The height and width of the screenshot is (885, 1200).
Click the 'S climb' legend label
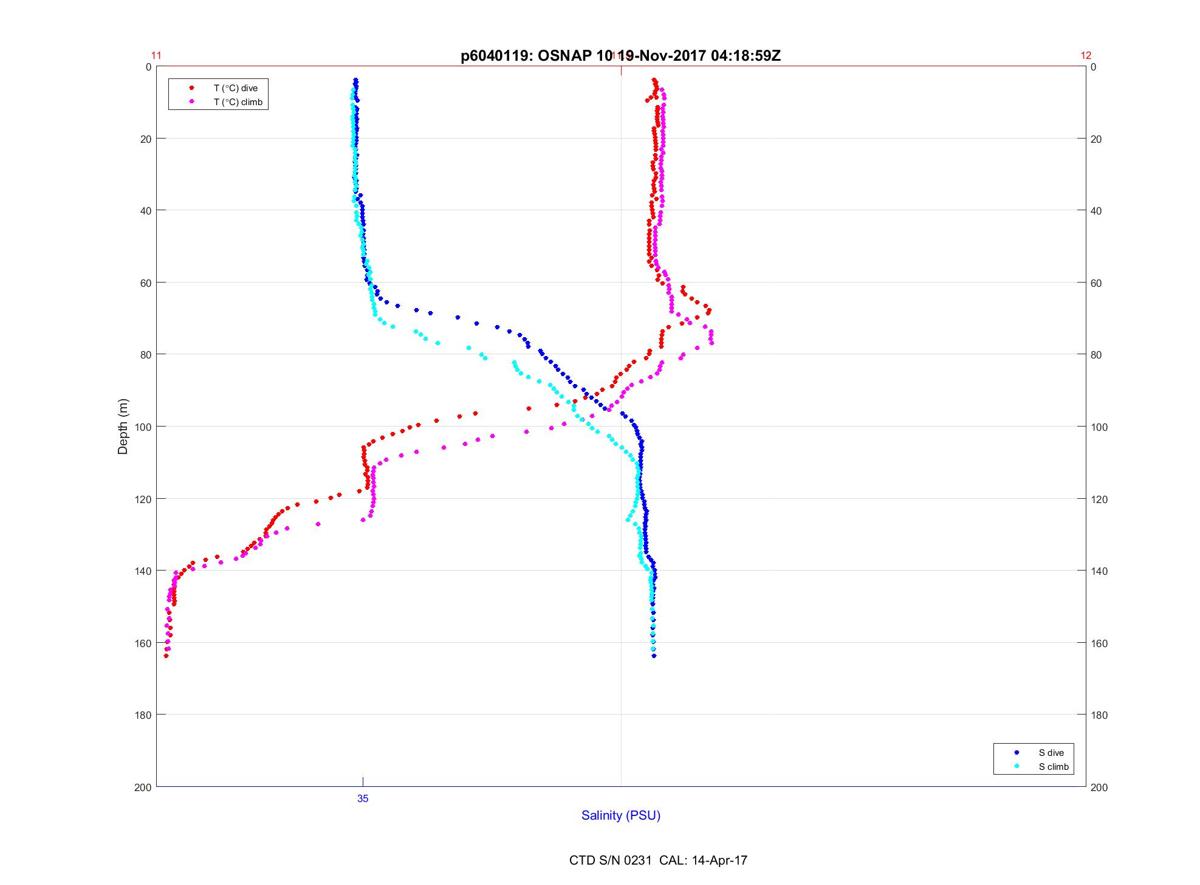1053,766
